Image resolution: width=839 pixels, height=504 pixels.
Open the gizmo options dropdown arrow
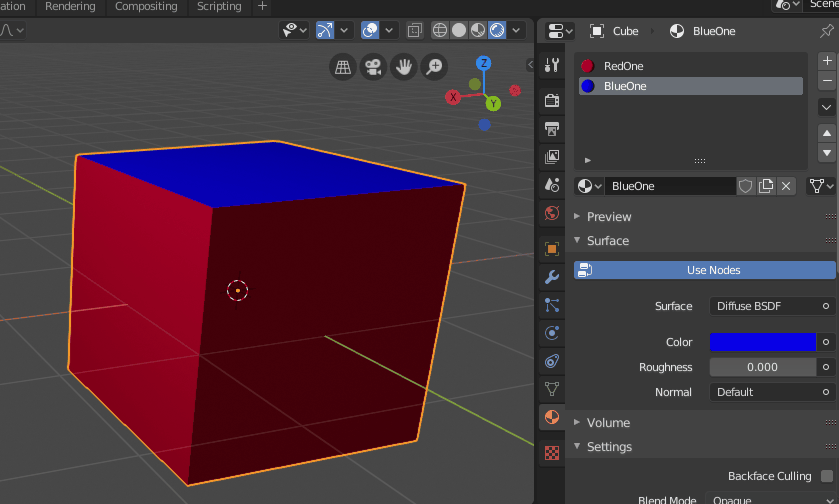click(x=344, y=30)
